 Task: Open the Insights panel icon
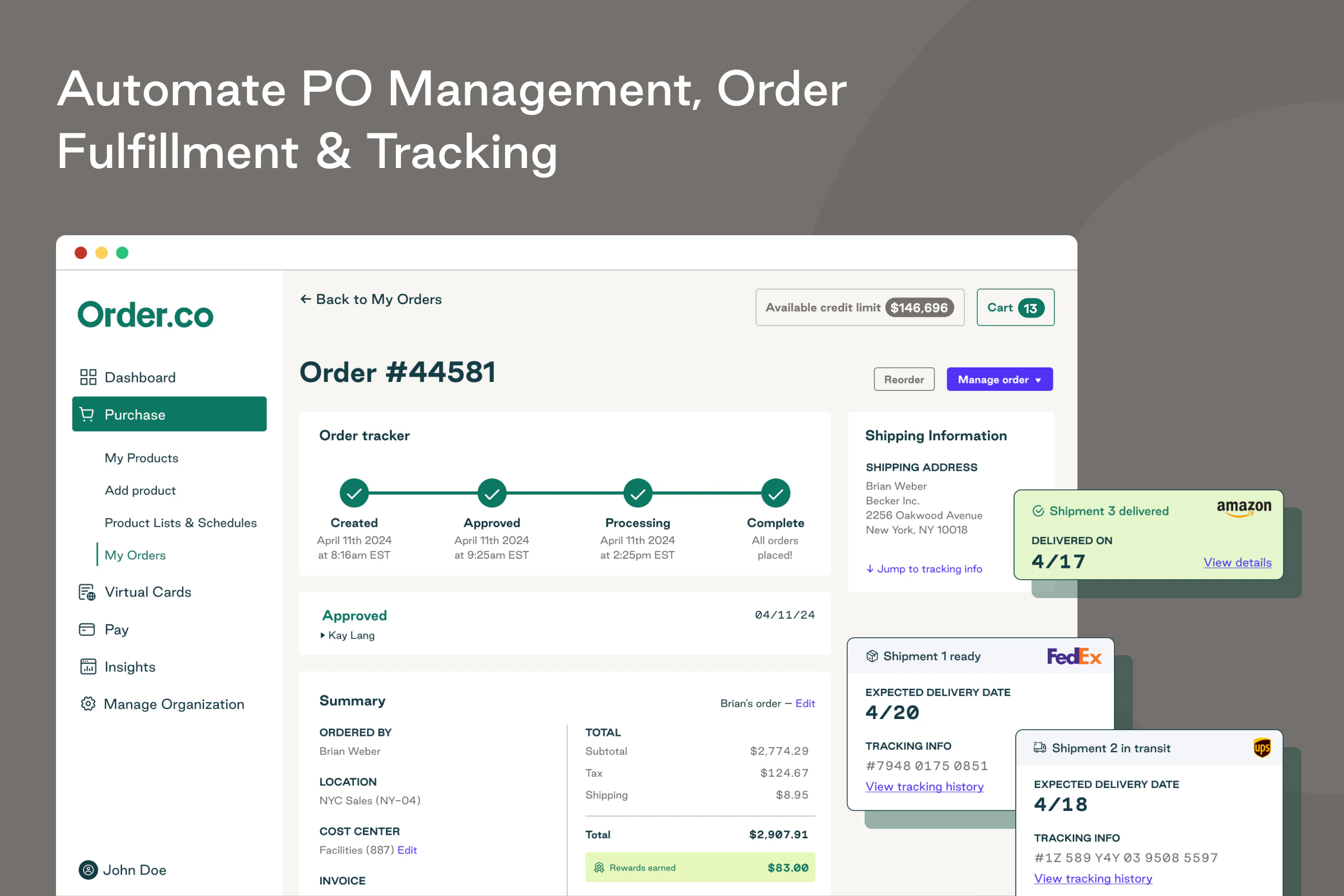(87, 666)
